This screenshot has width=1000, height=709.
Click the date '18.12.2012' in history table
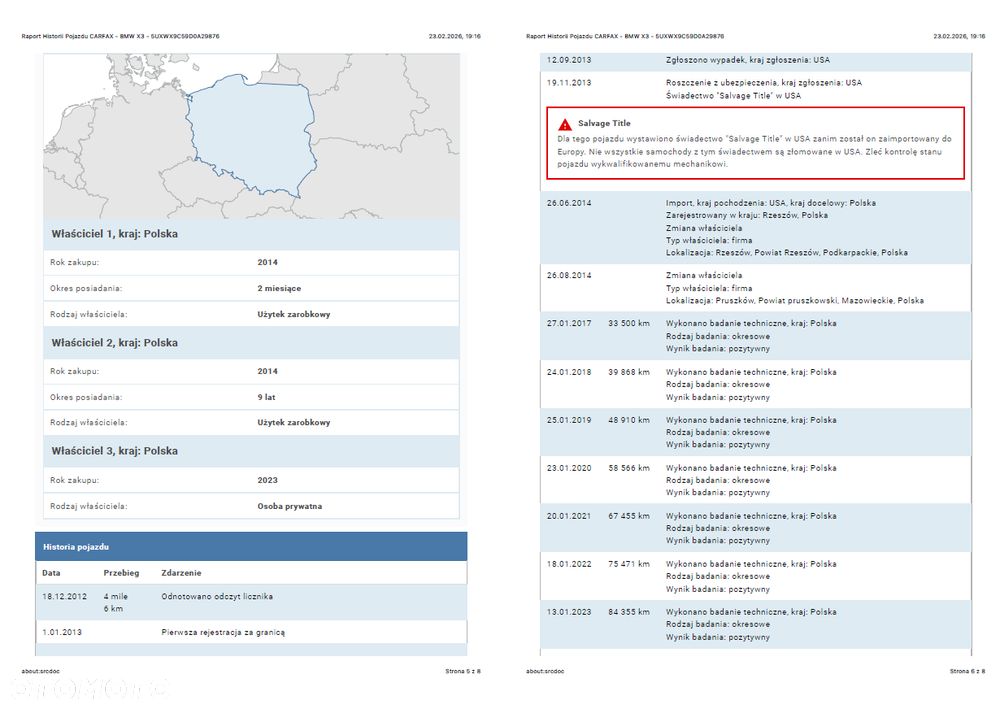point(64,597)
